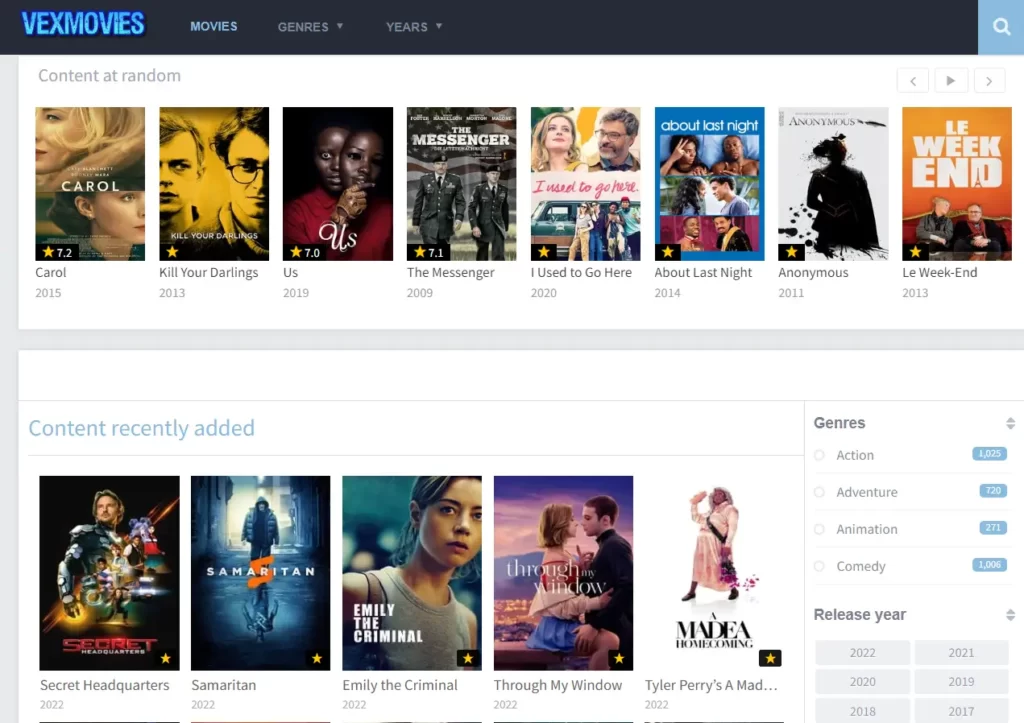Click the Animation count badge 271
Image resolution: width=1024 pixels, height=723 pixels.
coord(993,528)
